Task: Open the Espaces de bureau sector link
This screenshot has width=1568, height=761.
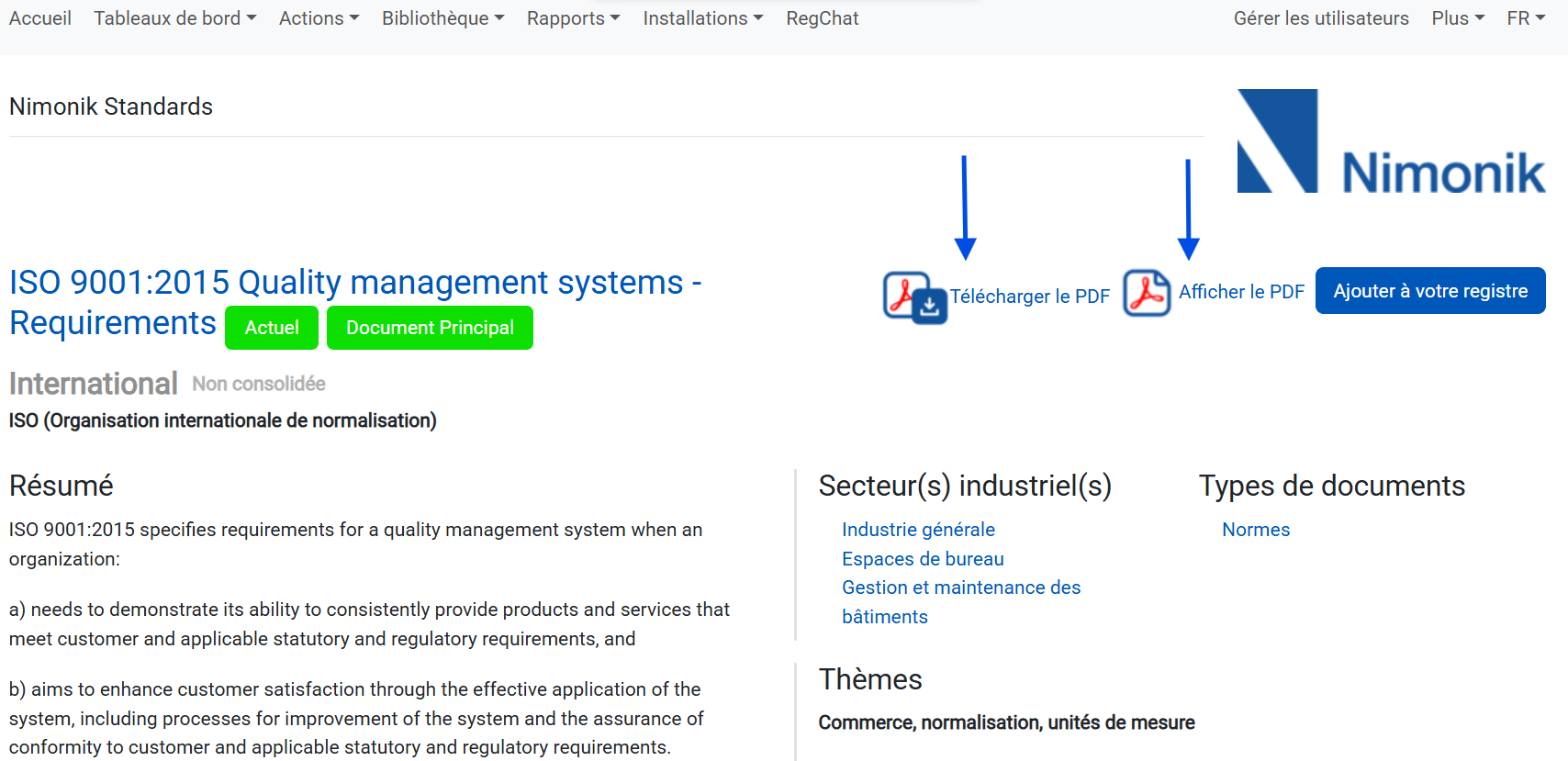Action: pos(923,559)
